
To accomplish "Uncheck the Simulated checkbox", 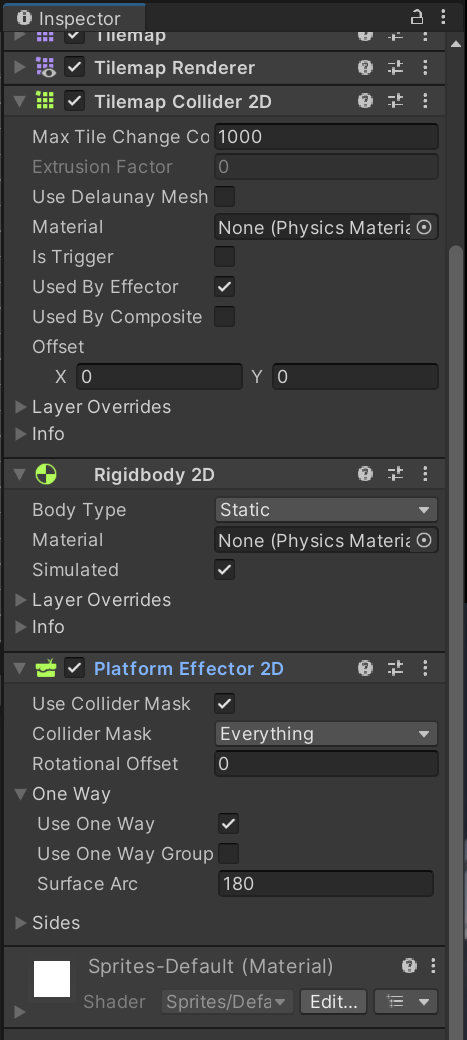I will pos(224,570).
